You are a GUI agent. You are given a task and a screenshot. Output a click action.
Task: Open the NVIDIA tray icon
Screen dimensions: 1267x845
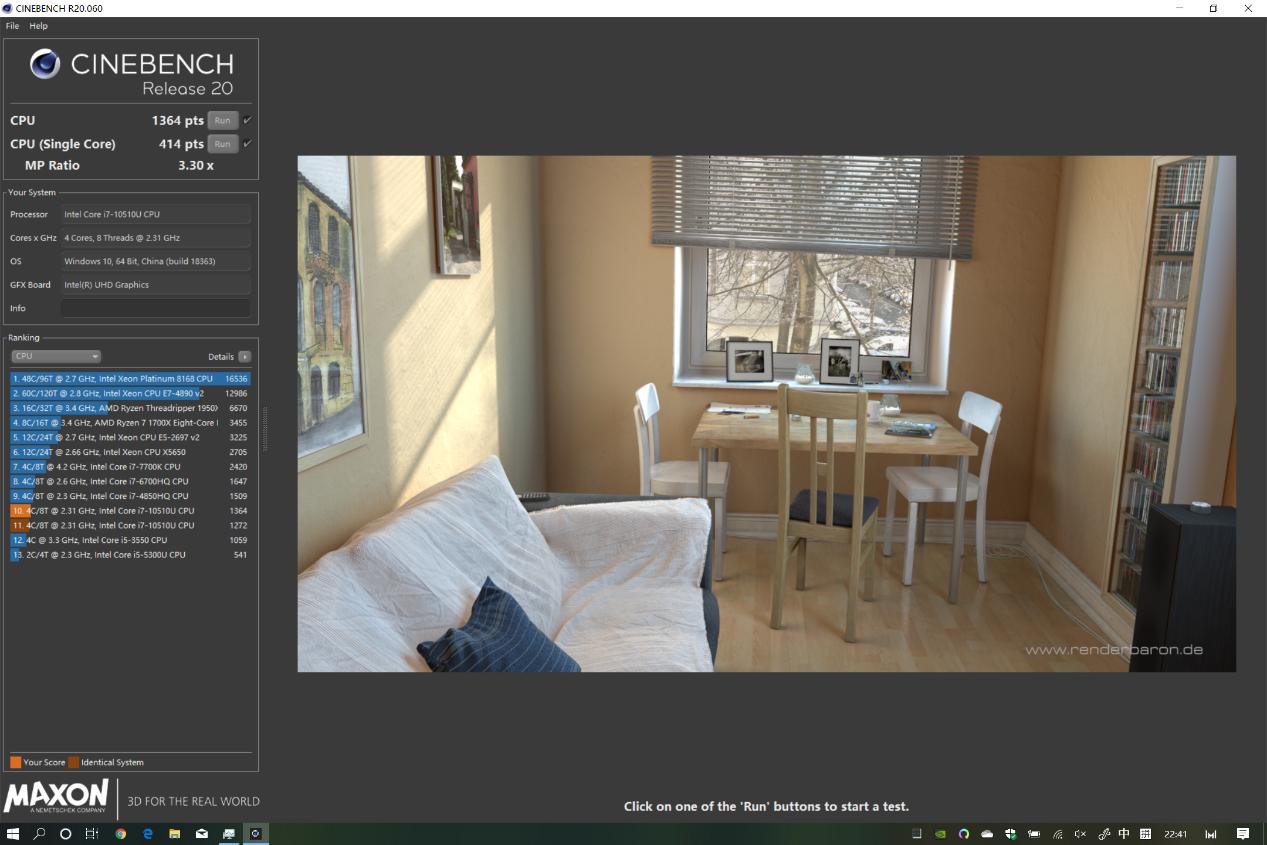pyautogui.click(x=940, y=833)
